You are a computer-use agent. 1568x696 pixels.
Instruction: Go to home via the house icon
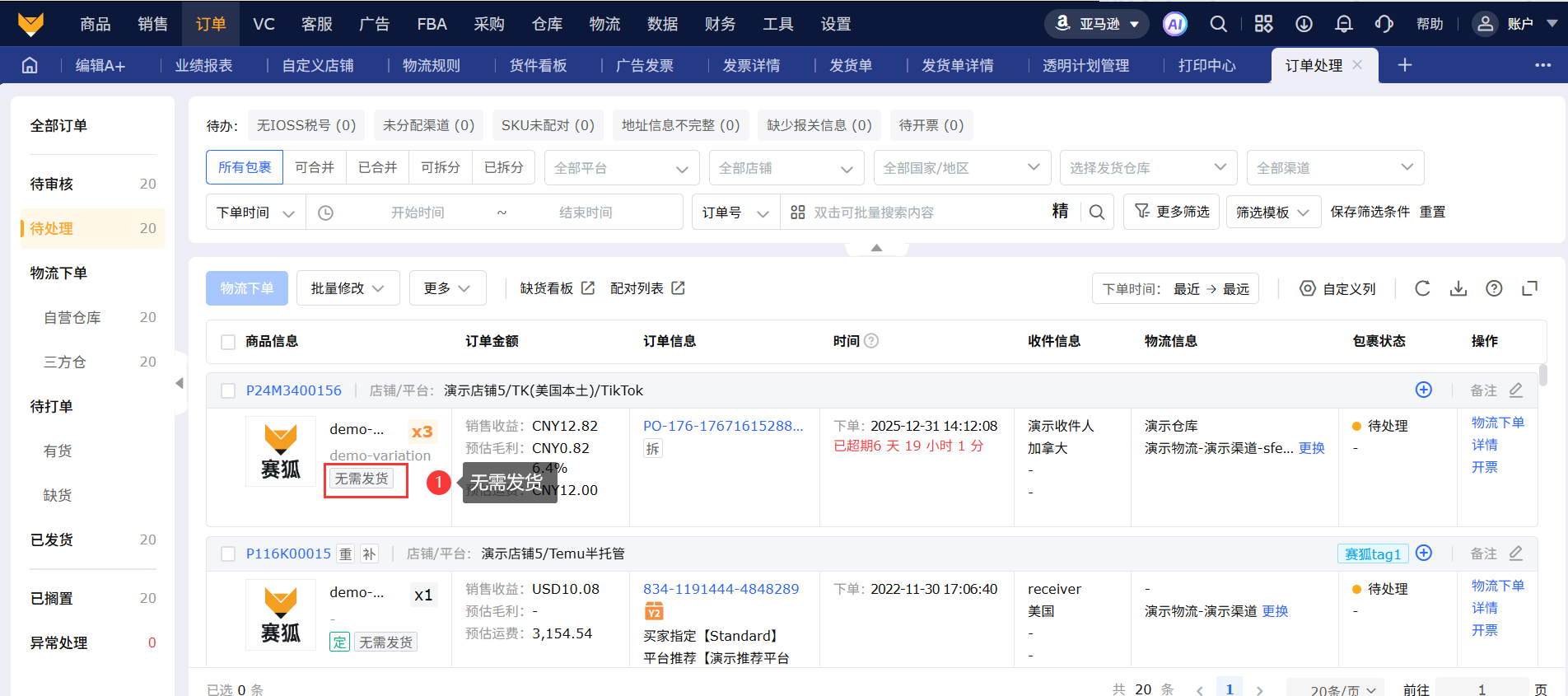click(30, 65)
